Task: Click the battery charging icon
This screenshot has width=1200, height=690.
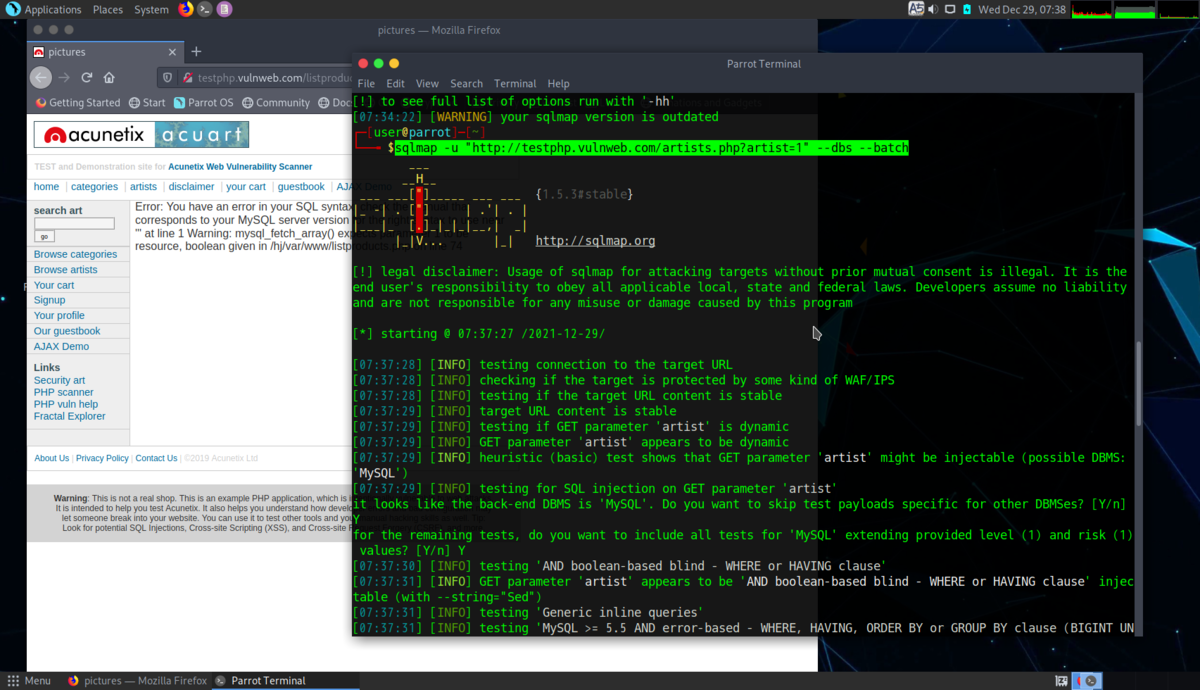Action: coord(965,9)
